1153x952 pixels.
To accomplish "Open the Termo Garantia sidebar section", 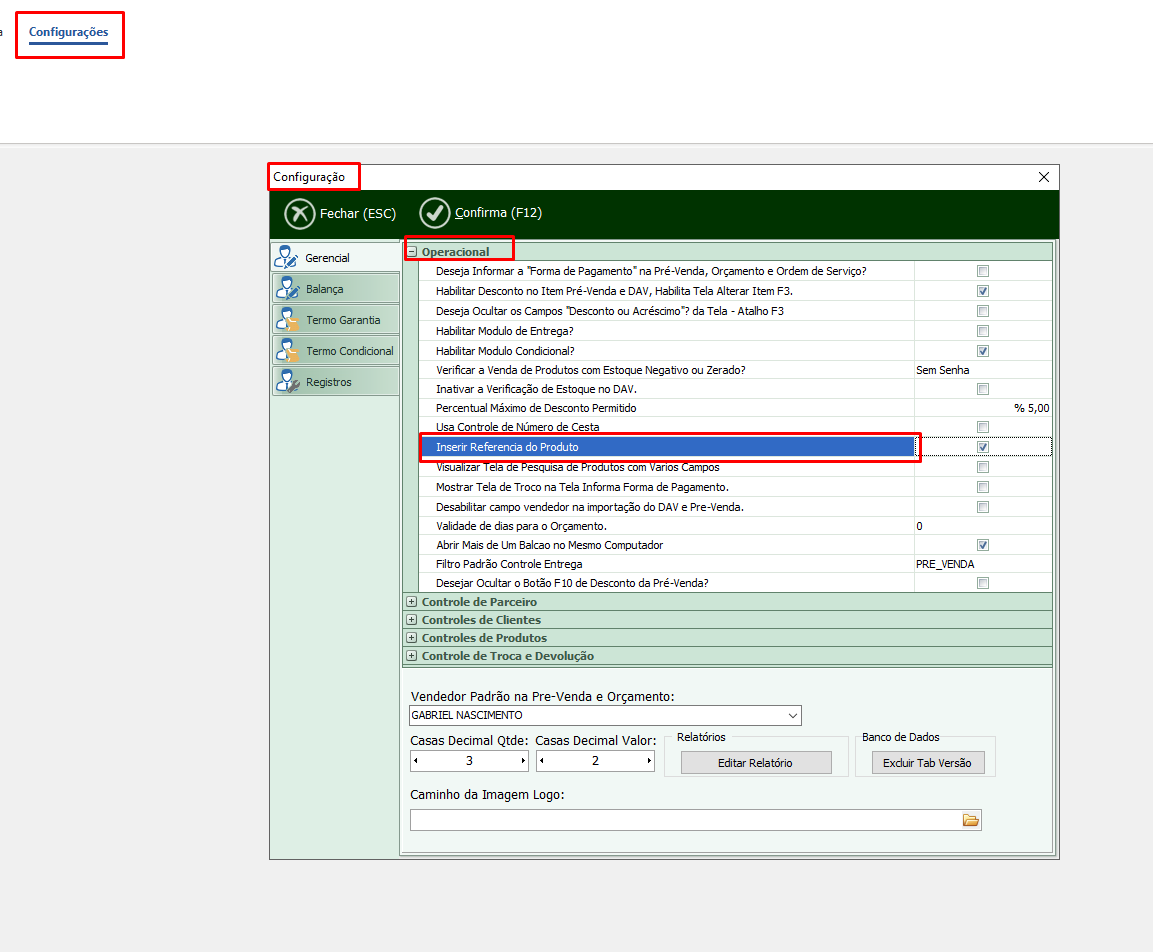I will pyautogui.click(x=335, y=320).
